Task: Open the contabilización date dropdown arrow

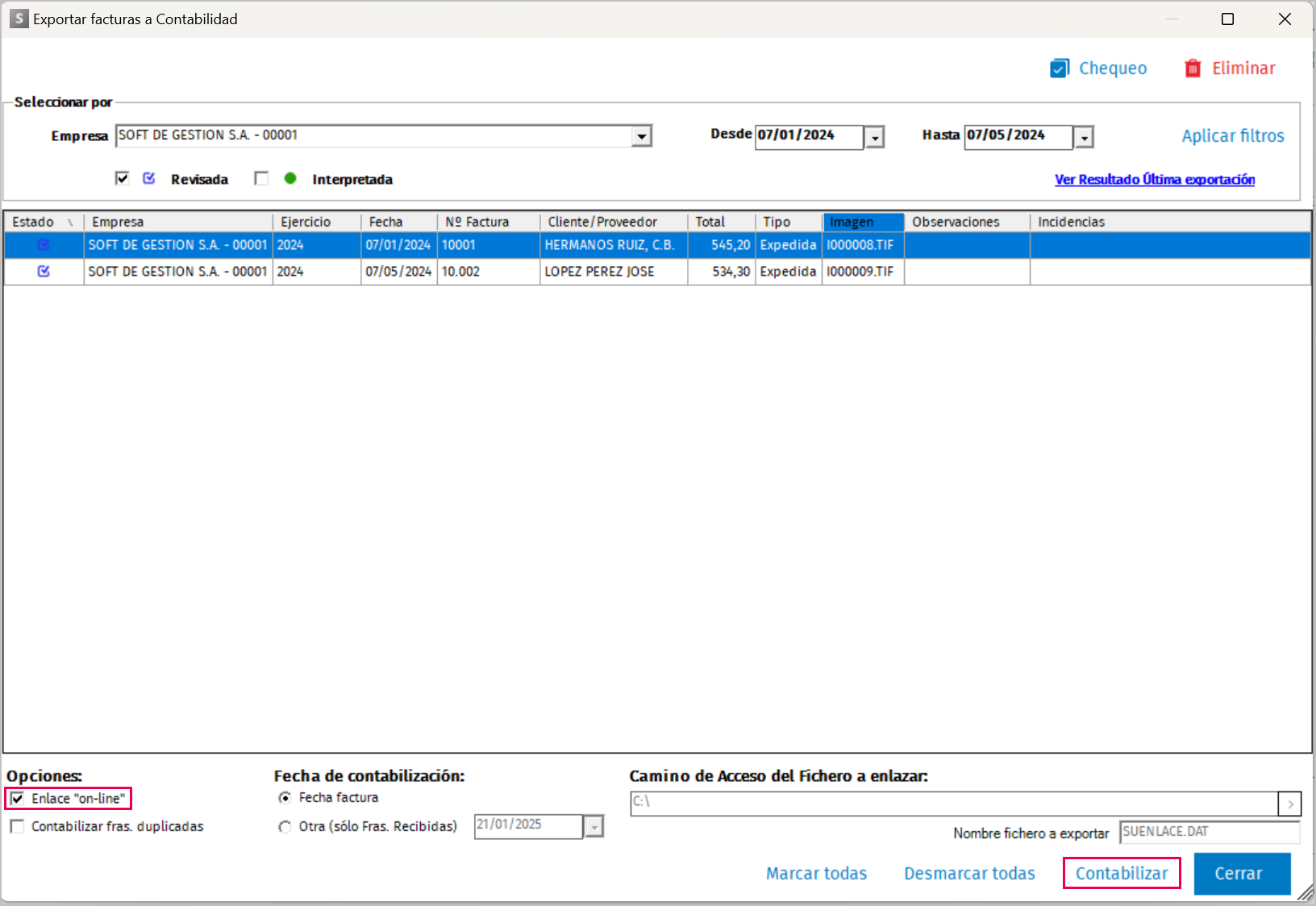Action: point(594,827)
